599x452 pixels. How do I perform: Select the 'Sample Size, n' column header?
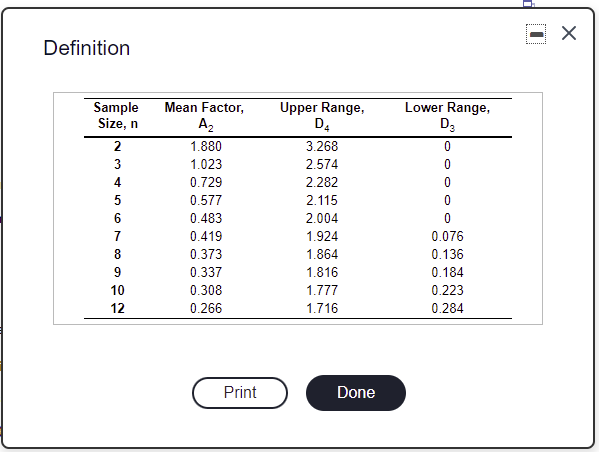click(116, 115)
